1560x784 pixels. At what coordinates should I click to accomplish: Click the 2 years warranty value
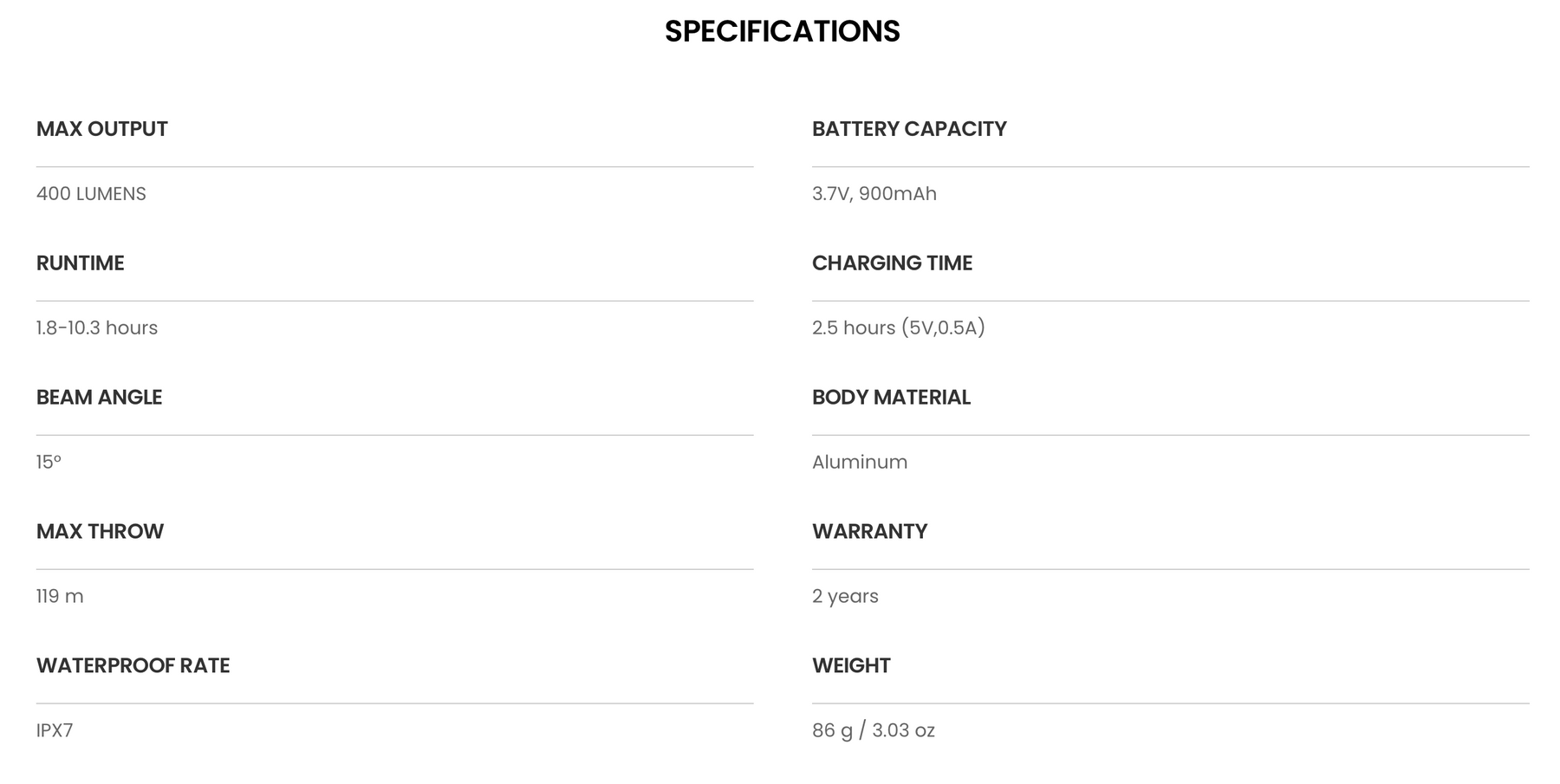[845, 597]
